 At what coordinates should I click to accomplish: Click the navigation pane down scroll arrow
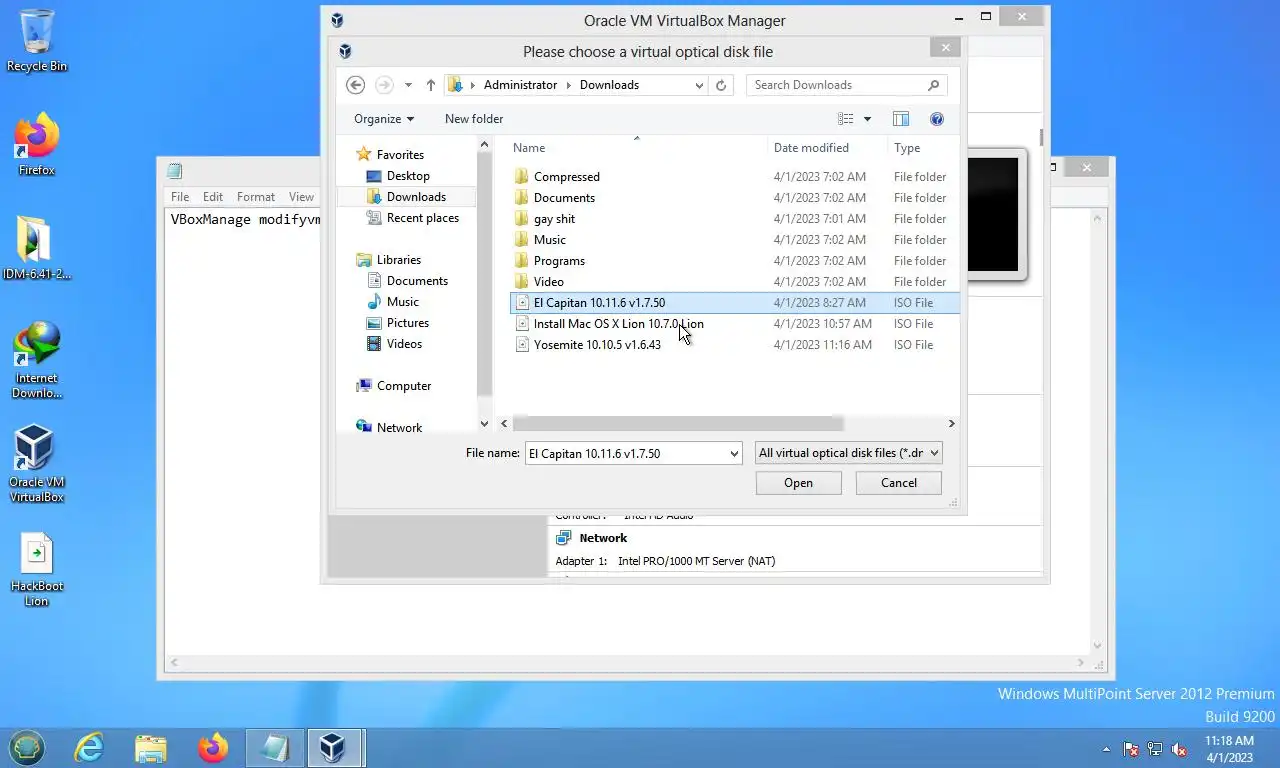click(x=485, y=425)
